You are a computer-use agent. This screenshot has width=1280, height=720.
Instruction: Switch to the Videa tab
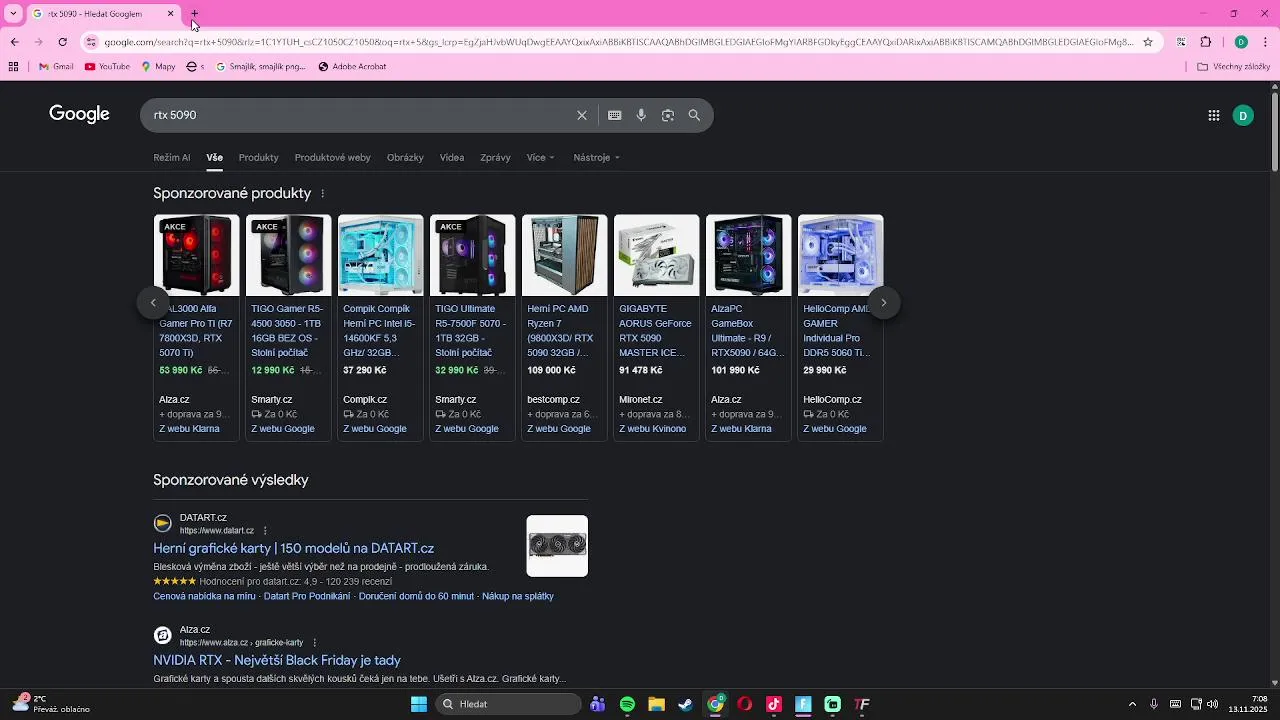(452, 158)
